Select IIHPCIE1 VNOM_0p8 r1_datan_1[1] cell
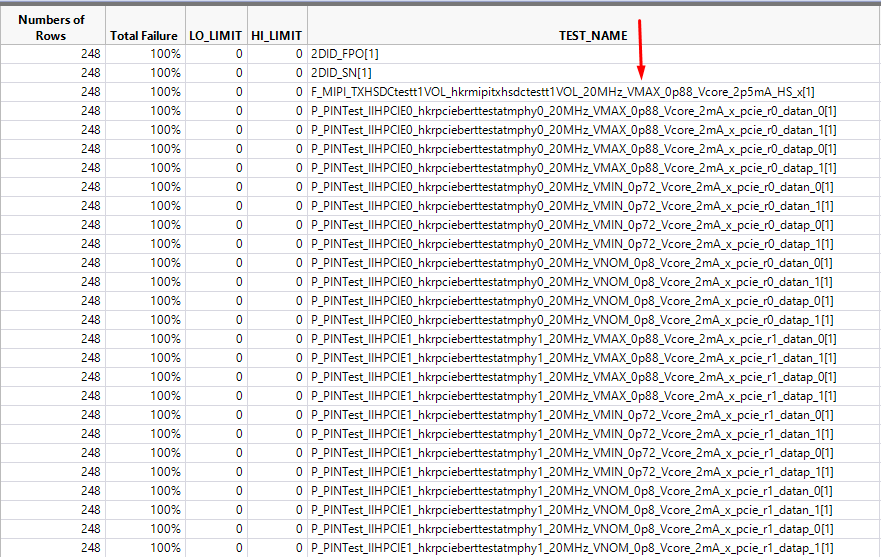The width and height of the screenshot is (881, 557). pos(593,510)
